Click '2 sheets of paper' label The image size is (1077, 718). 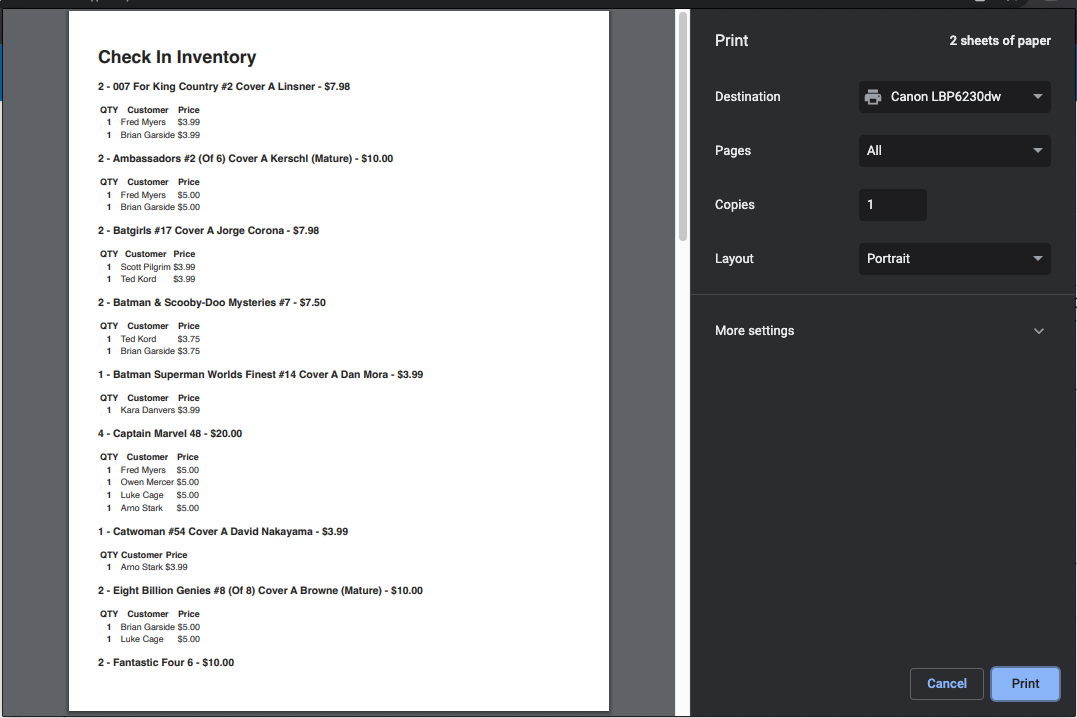coord(999,41)
